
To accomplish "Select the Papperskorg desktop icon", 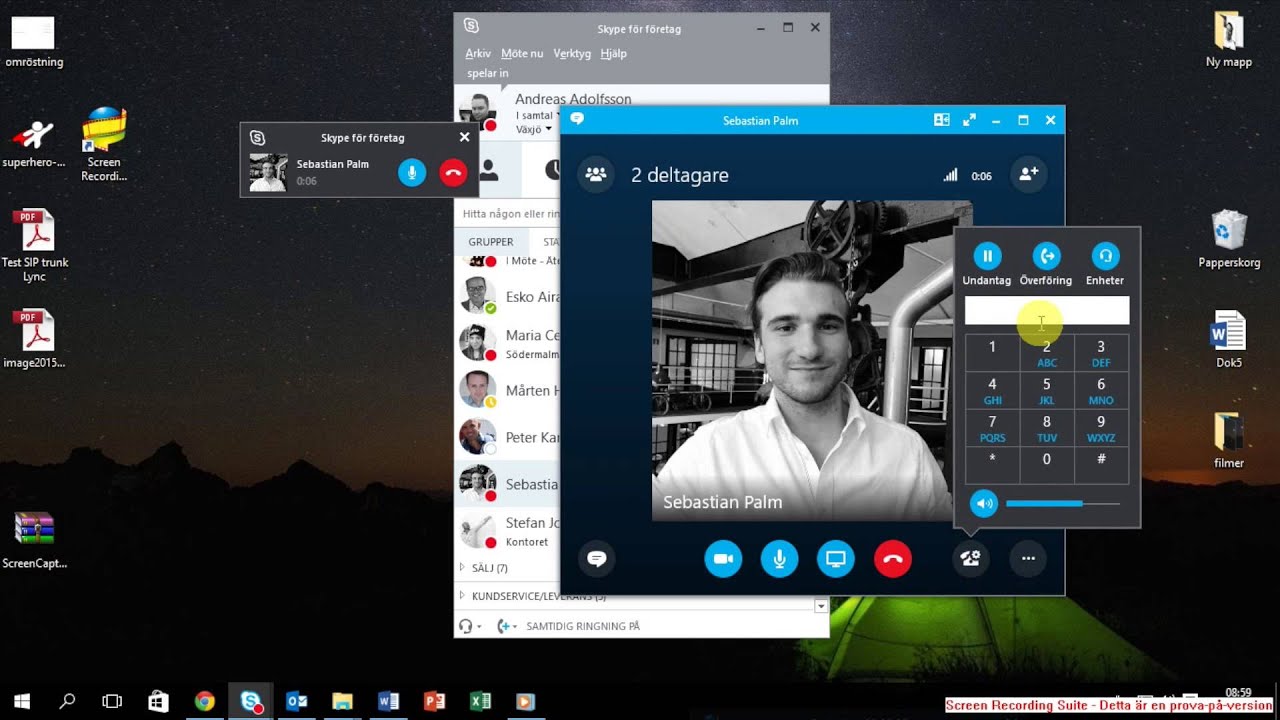I will (1229, 240).
